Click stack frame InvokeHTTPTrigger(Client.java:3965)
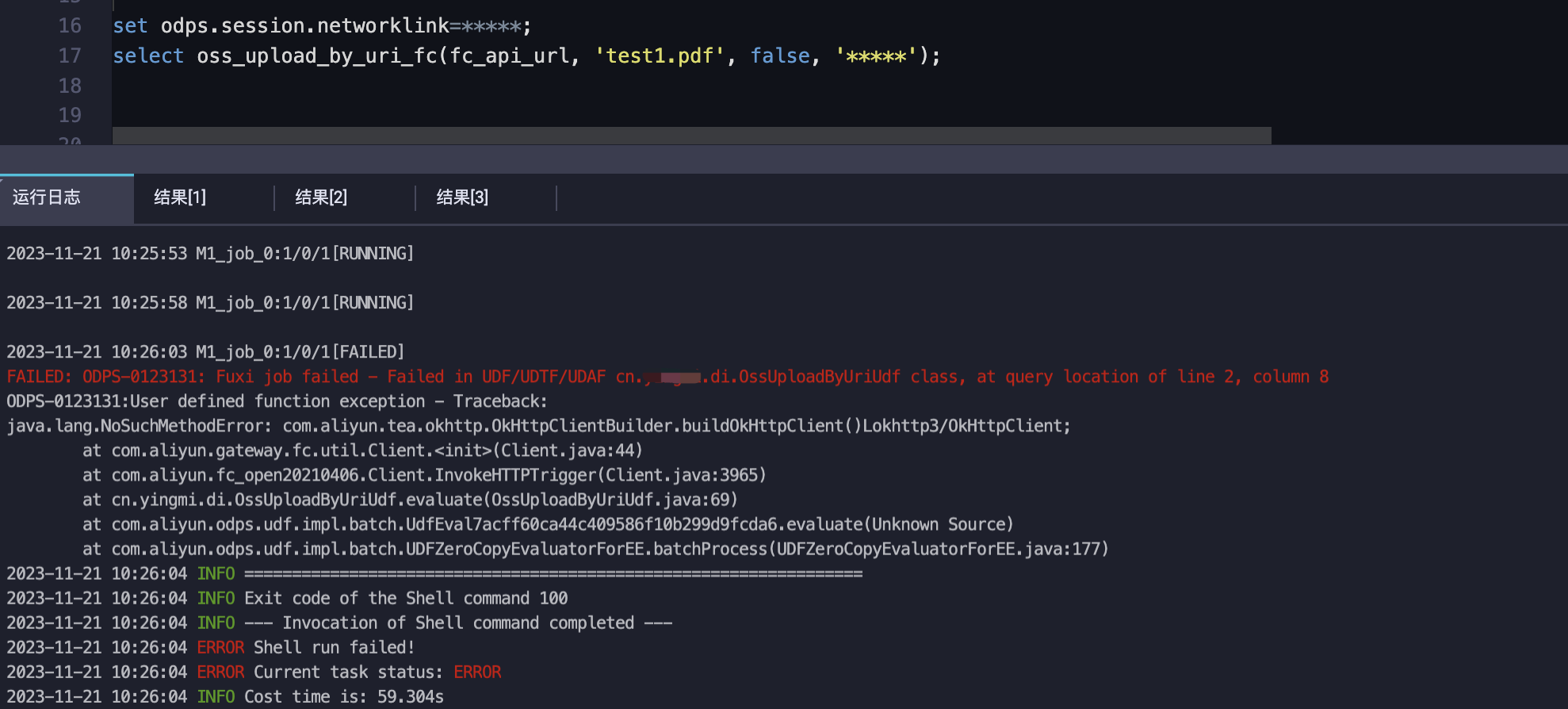The image size is (1568, 709). click(x=424, y=475)
